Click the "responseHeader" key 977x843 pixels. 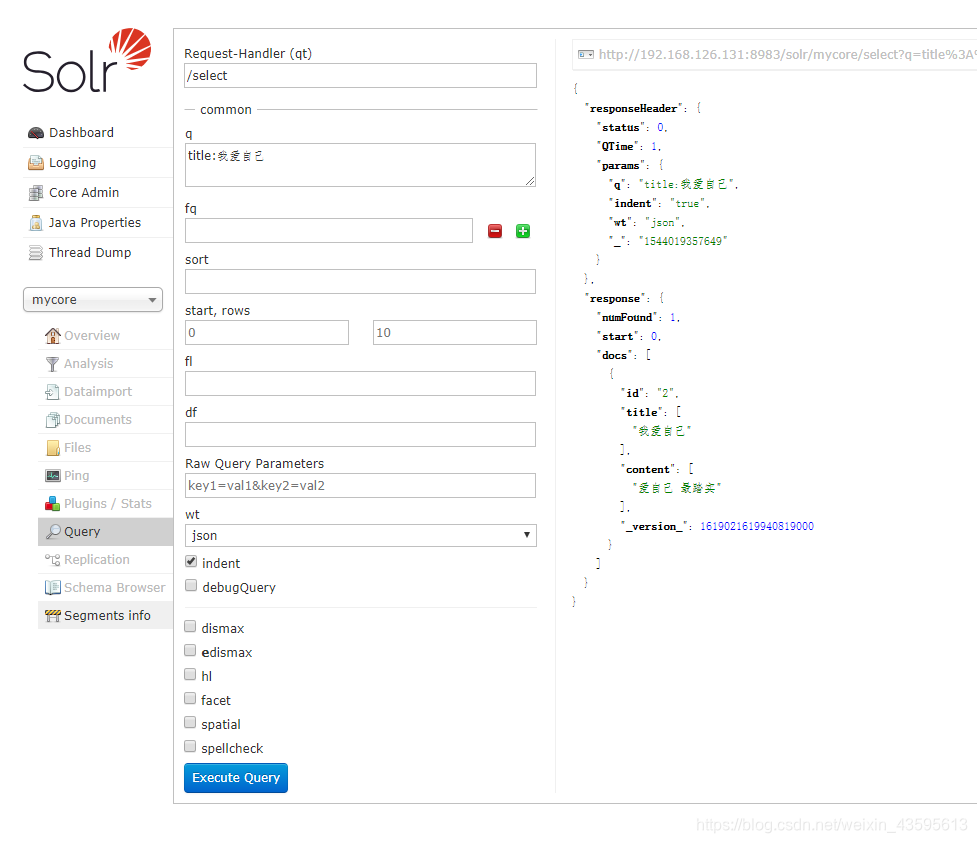click(634, 108)
